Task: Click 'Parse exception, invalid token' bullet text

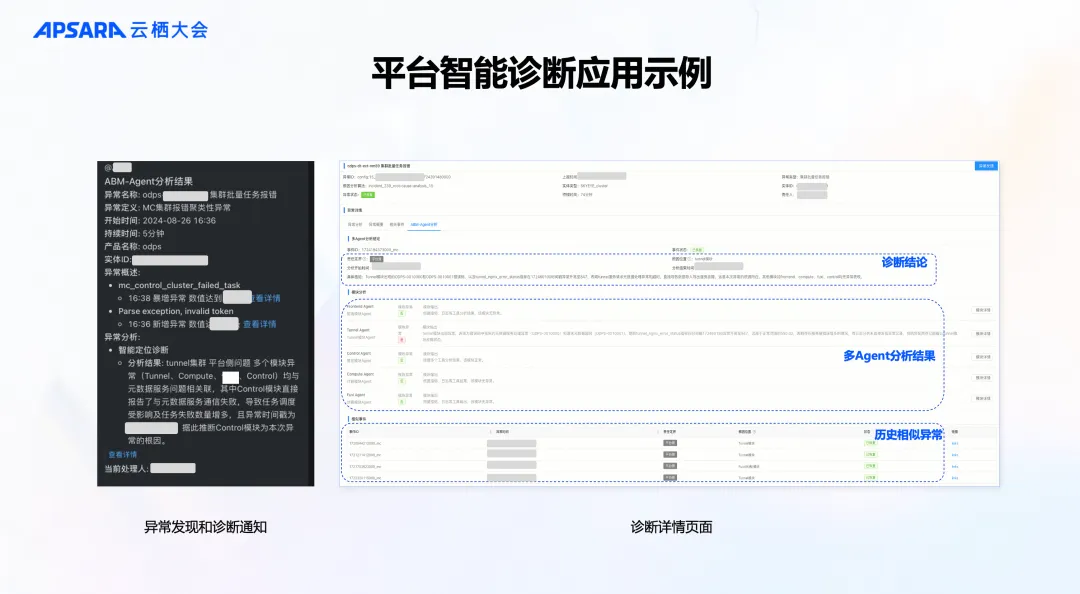Action: [x=176, y=311]
